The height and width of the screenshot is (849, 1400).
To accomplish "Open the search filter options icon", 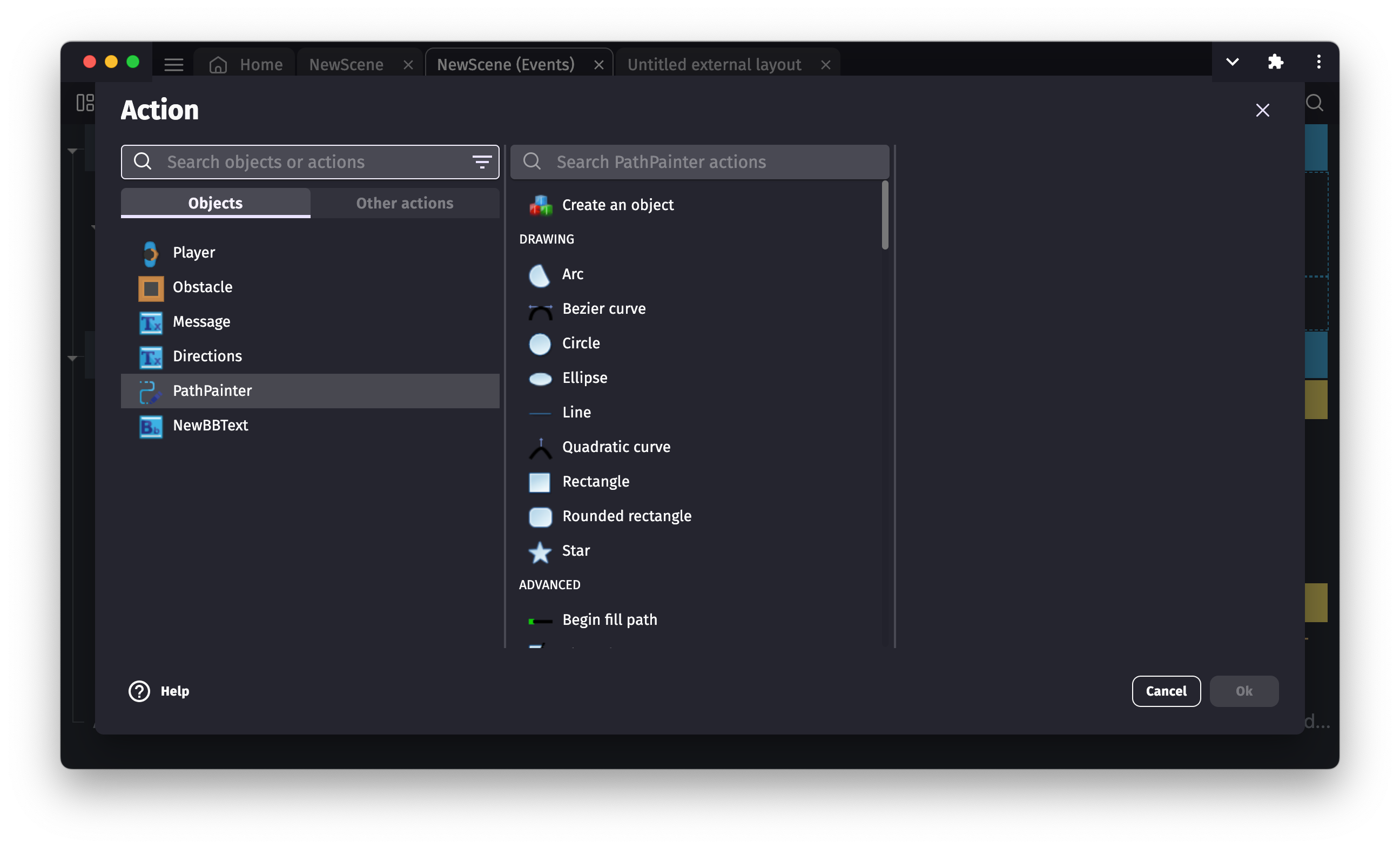I will [x=482, y=162].
